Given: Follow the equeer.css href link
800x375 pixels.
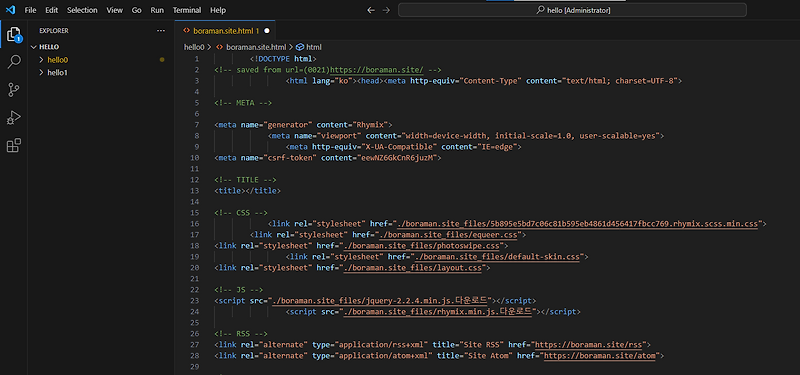Looking at the screenshot, I should 447,235.
